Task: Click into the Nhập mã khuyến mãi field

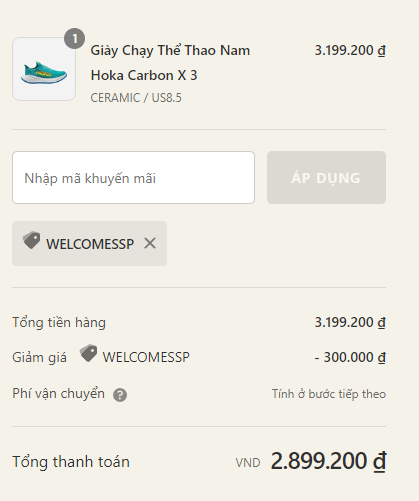Action: [x=133, y=178]
